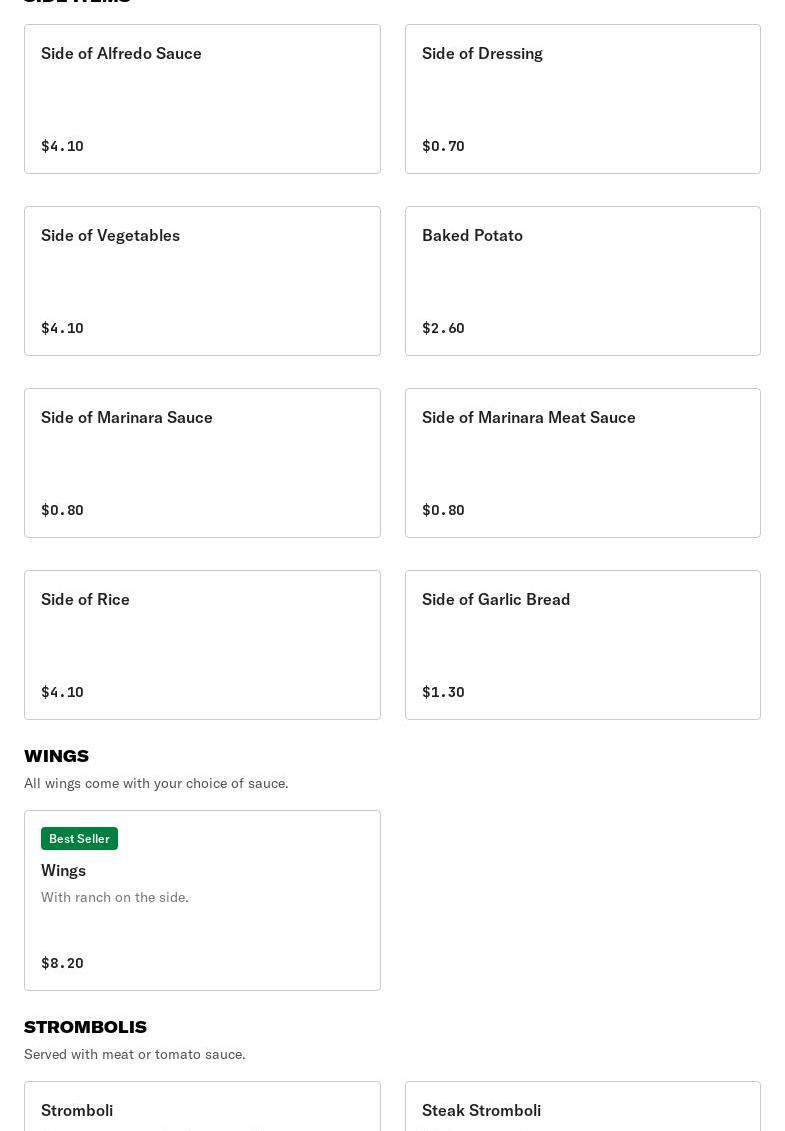Select the Wings menu item title
The image size is (785, 1131).
tap(64, 870)
